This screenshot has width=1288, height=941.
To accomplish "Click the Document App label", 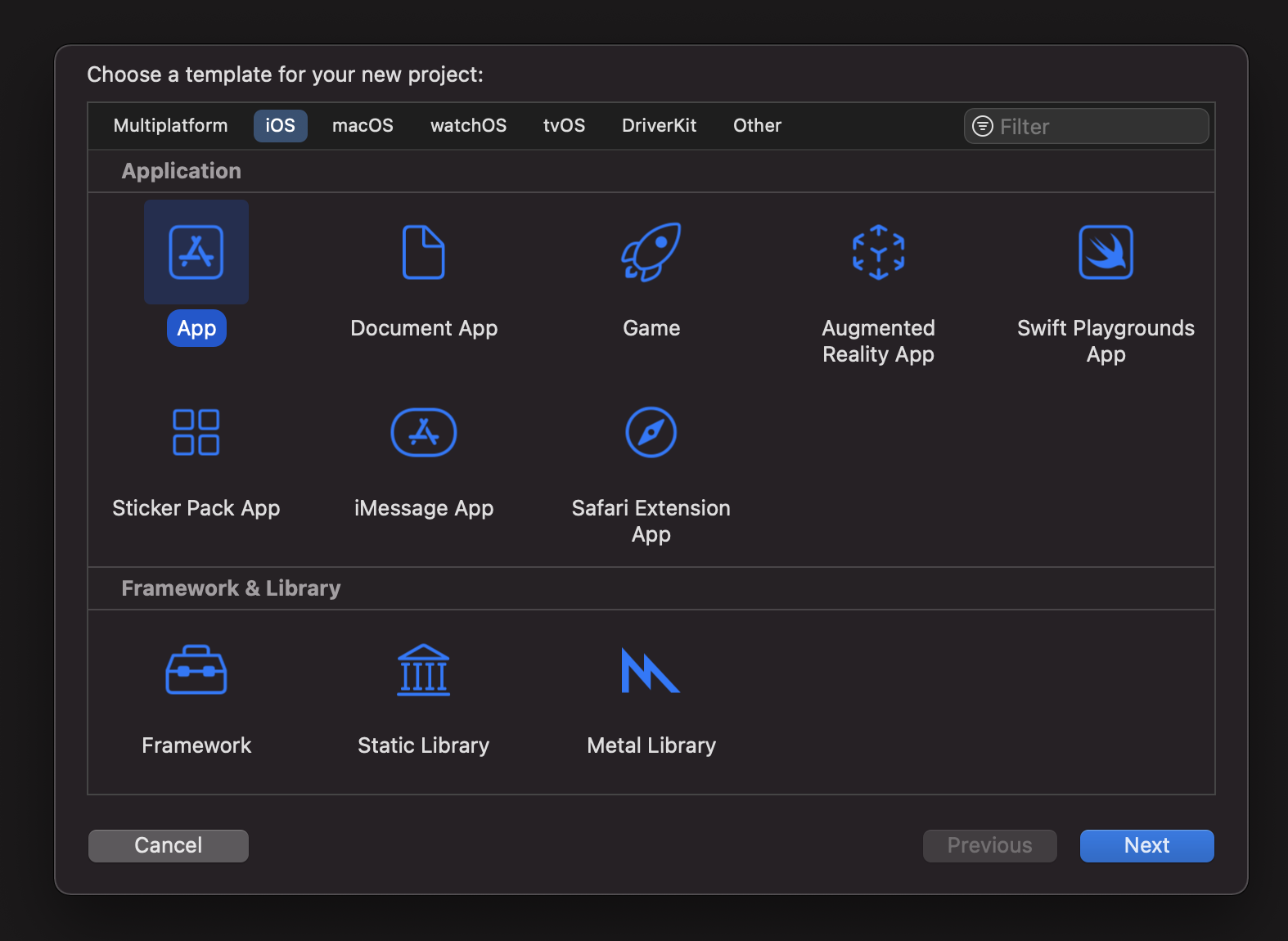I will pyautogui.click(x=424, y=328).
